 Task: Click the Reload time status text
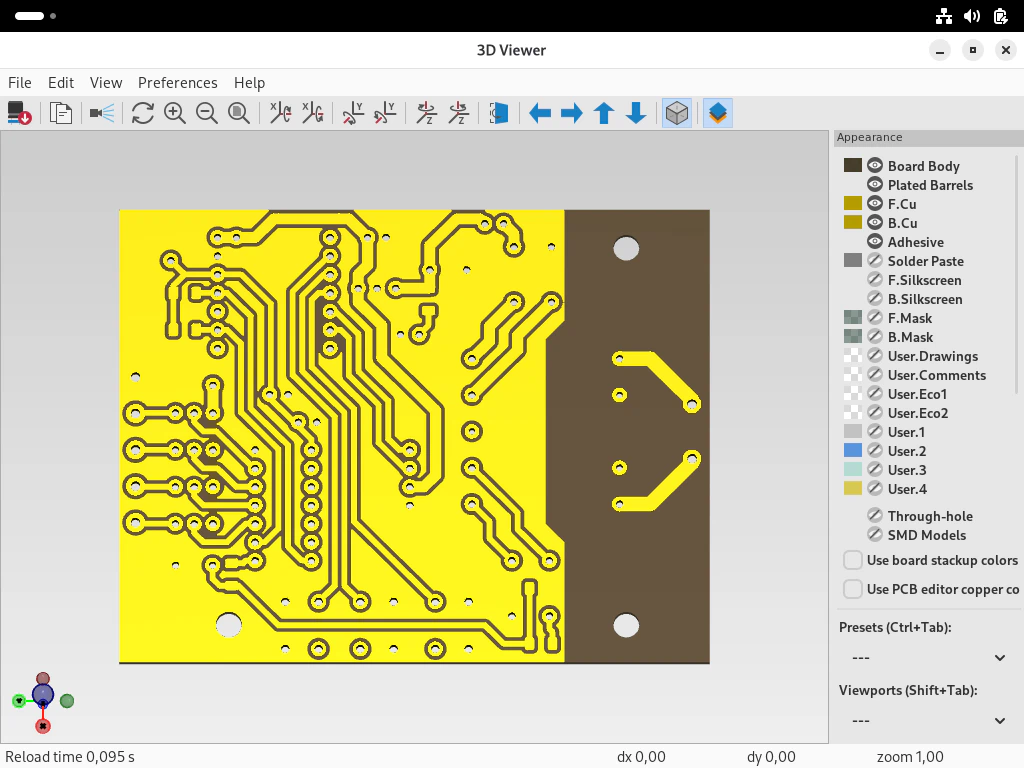[70, 757]
